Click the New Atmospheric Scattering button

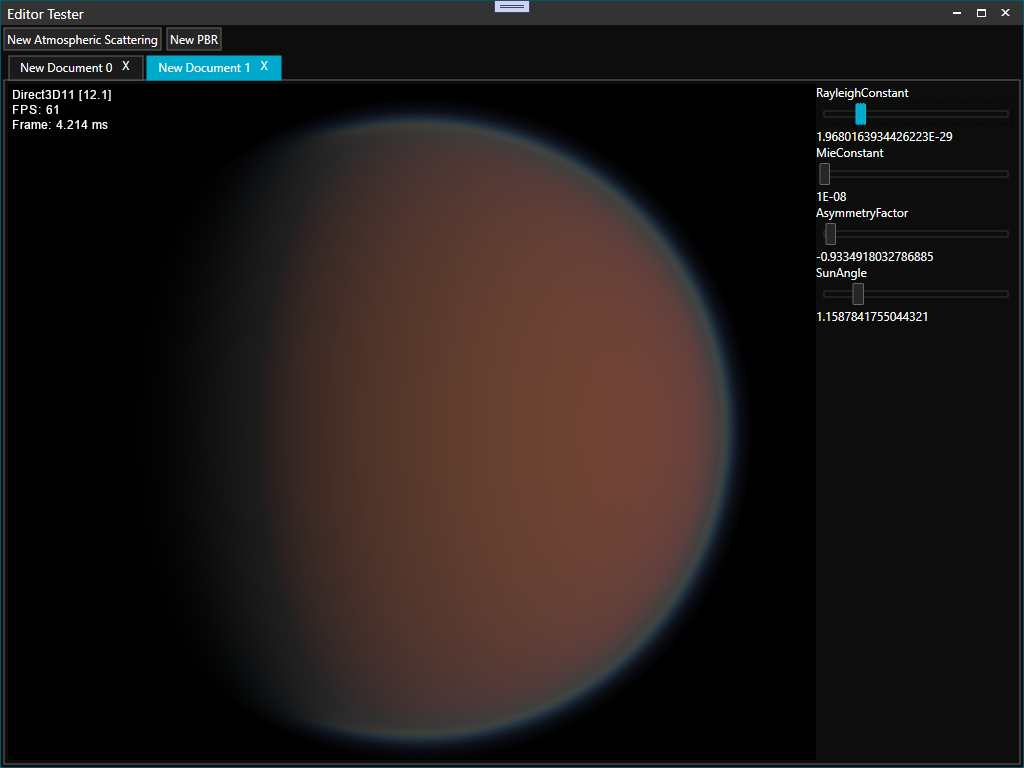[82, 40]
